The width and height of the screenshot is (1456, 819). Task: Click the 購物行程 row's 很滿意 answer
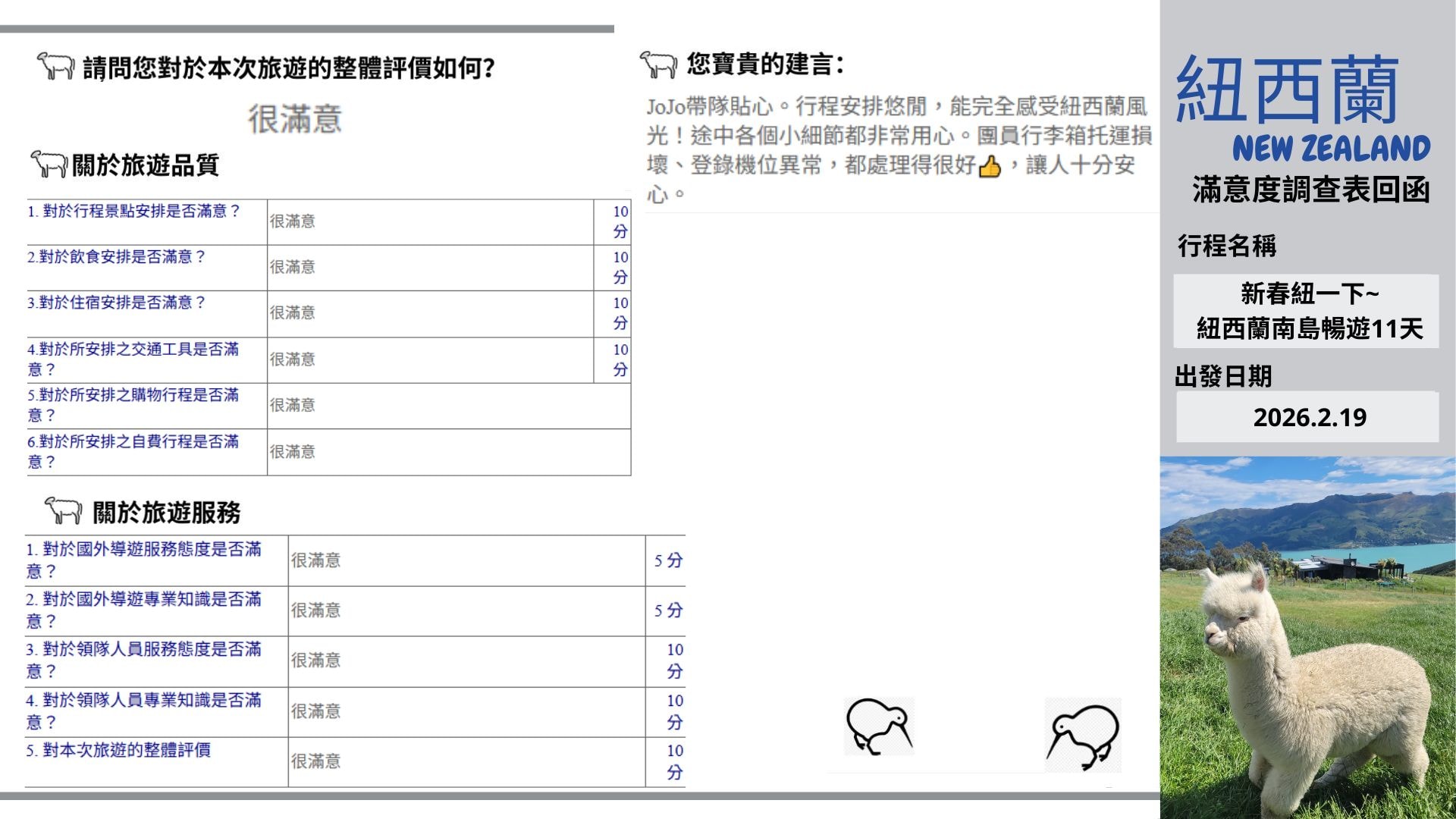click(292, 405)
